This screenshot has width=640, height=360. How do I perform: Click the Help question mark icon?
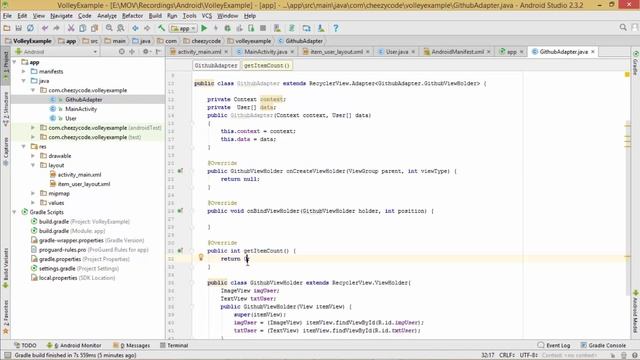pos(336,28)
